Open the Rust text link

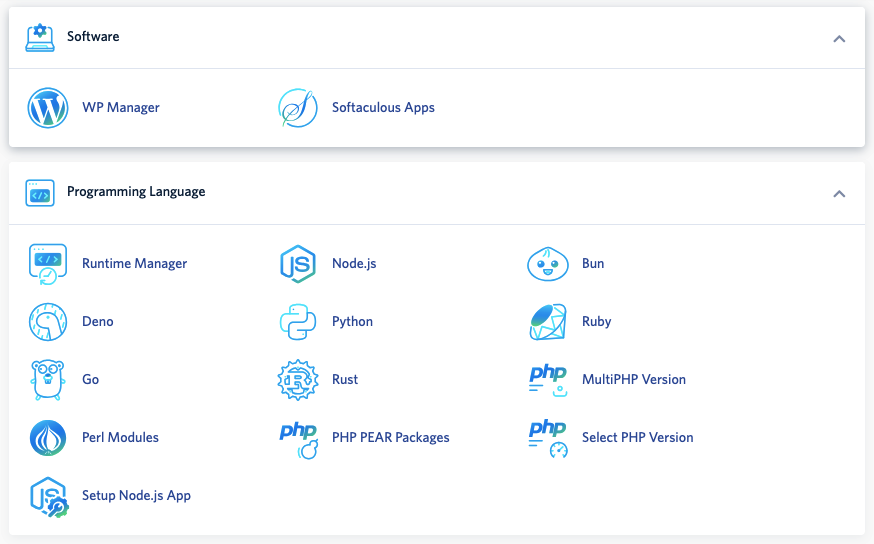[x=345, y=380]
